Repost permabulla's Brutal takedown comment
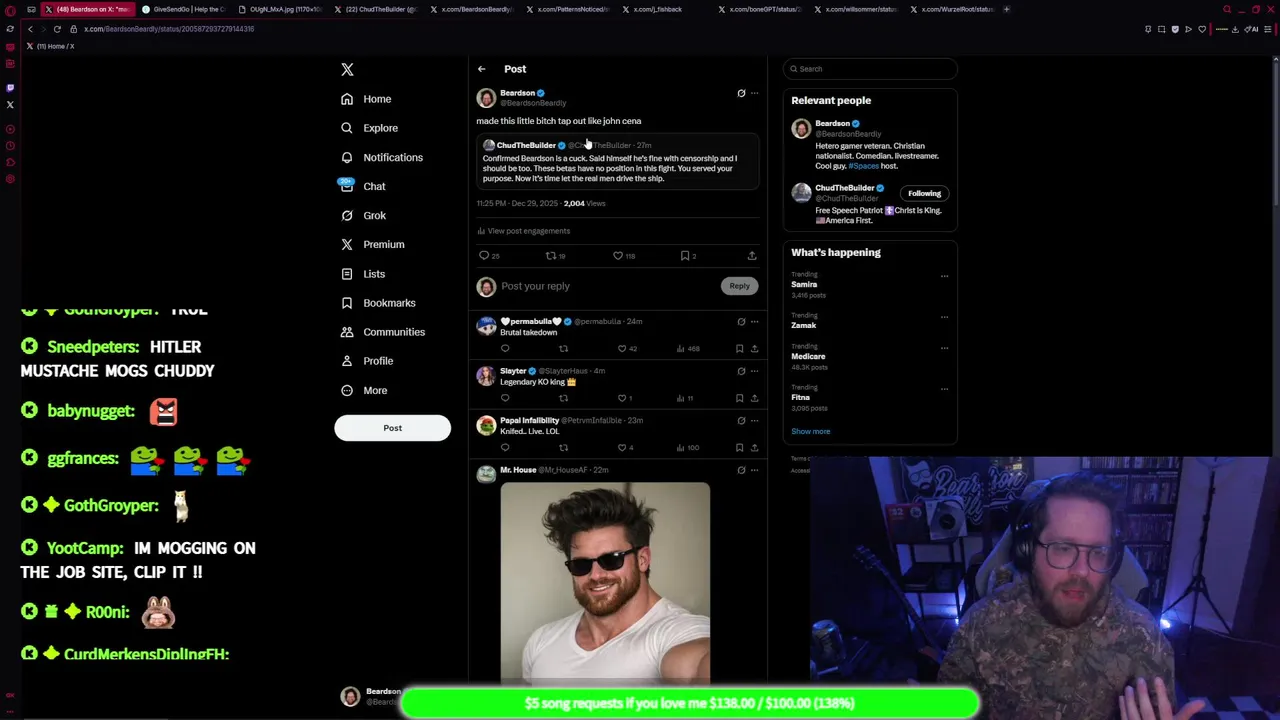1280x720 pixels. [x=563, y=349]
